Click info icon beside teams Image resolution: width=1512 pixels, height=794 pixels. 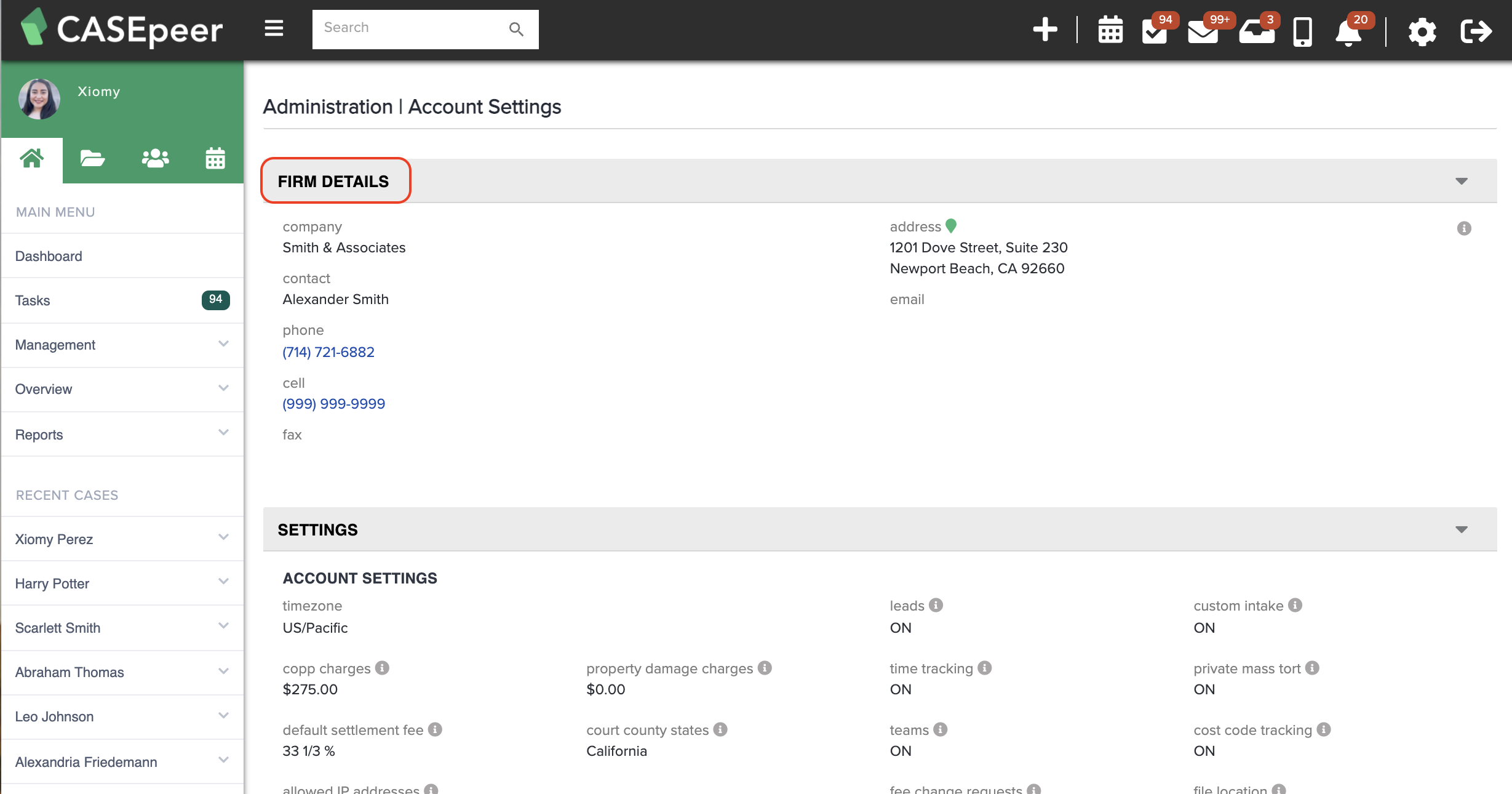(941, 729)
